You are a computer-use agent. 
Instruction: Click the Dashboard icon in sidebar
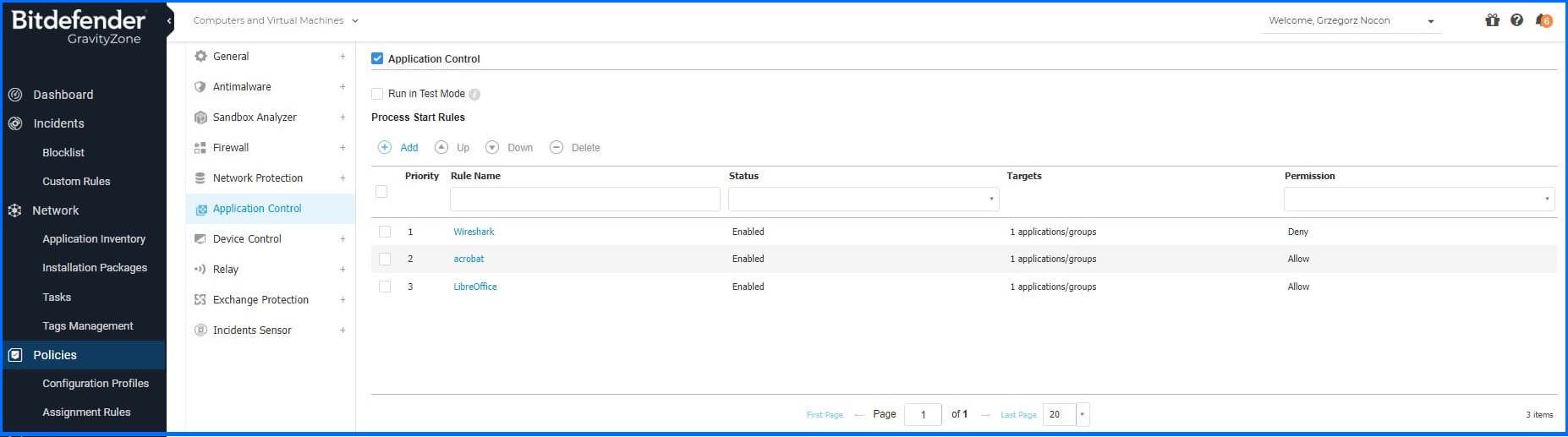click(15, 95)
